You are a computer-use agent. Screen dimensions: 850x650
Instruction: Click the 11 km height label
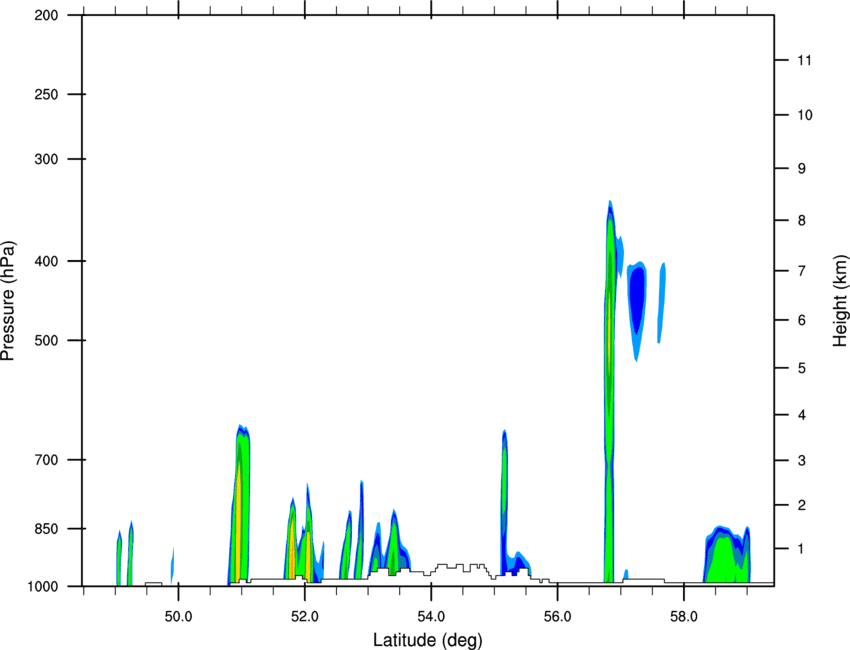[804, 60]
